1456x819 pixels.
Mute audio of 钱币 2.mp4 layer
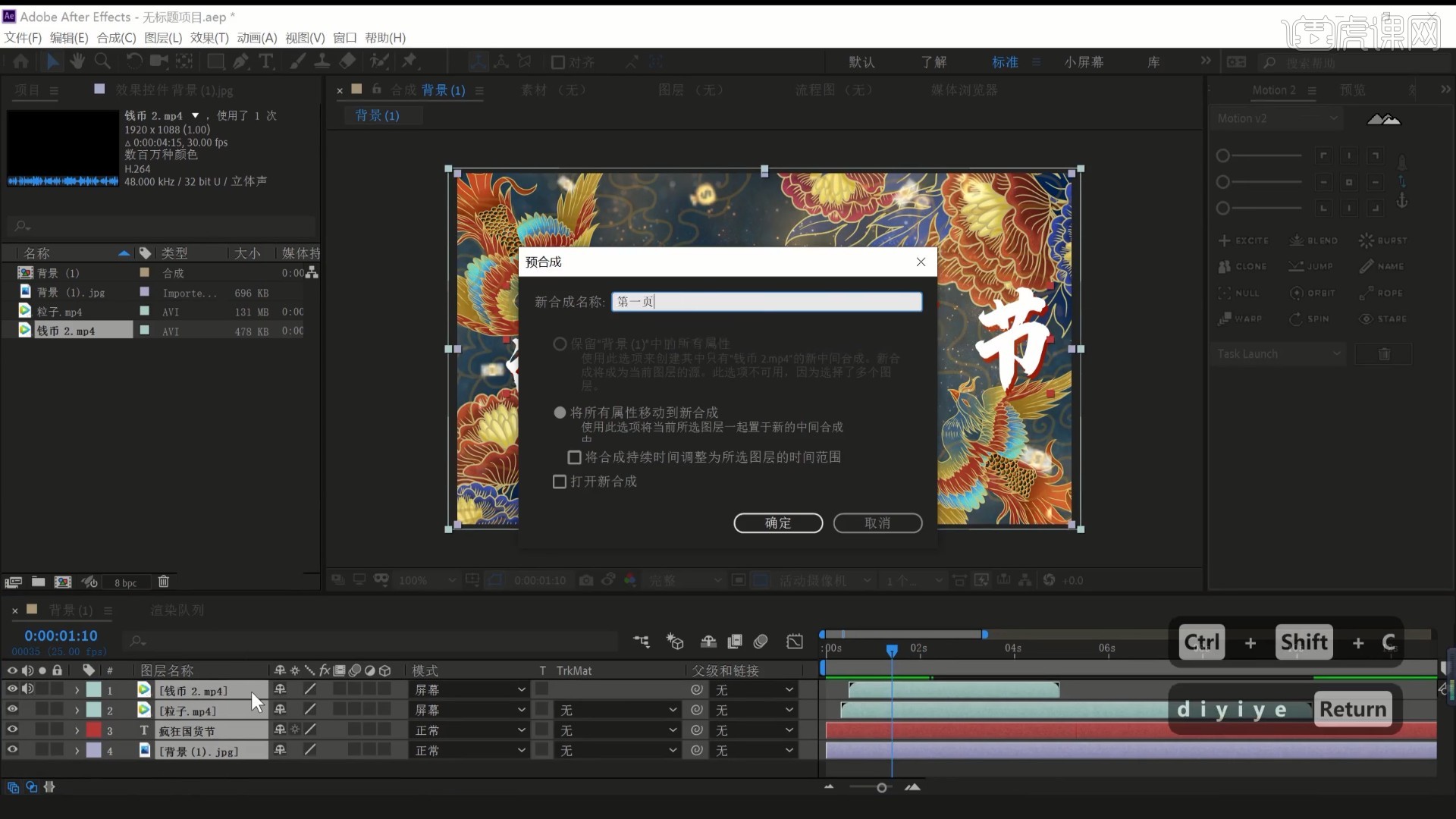(27, 689)
